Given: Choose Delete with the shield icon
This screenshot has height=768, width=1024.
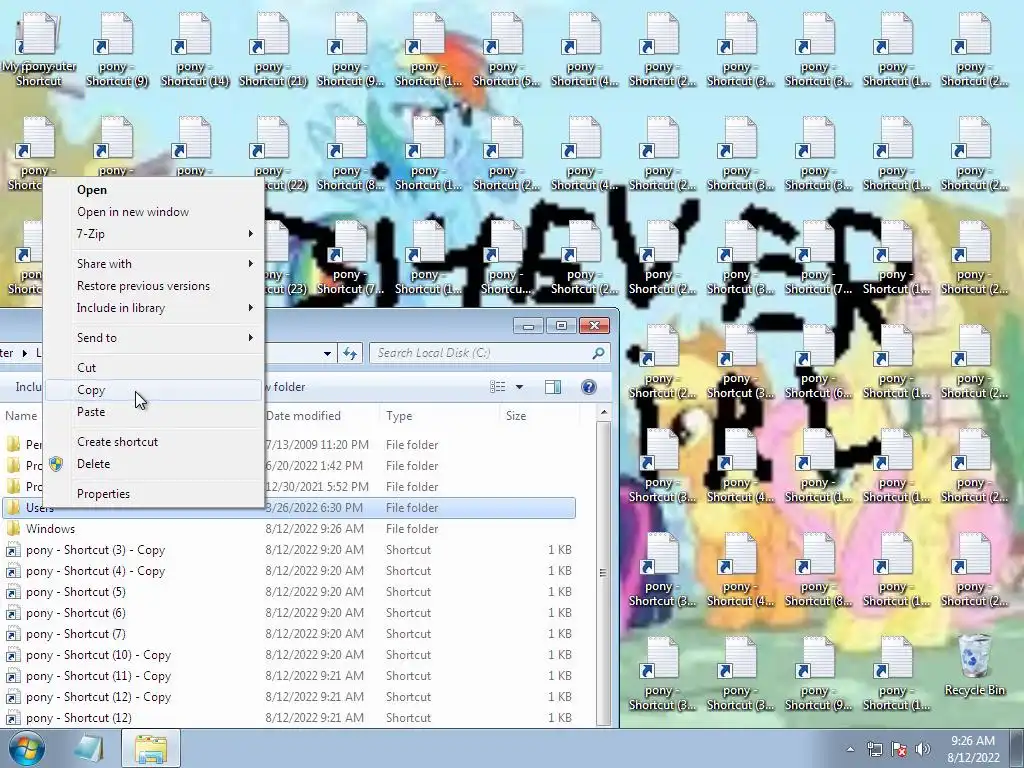Looking at the screenshot, I should (x=93, y=464).
